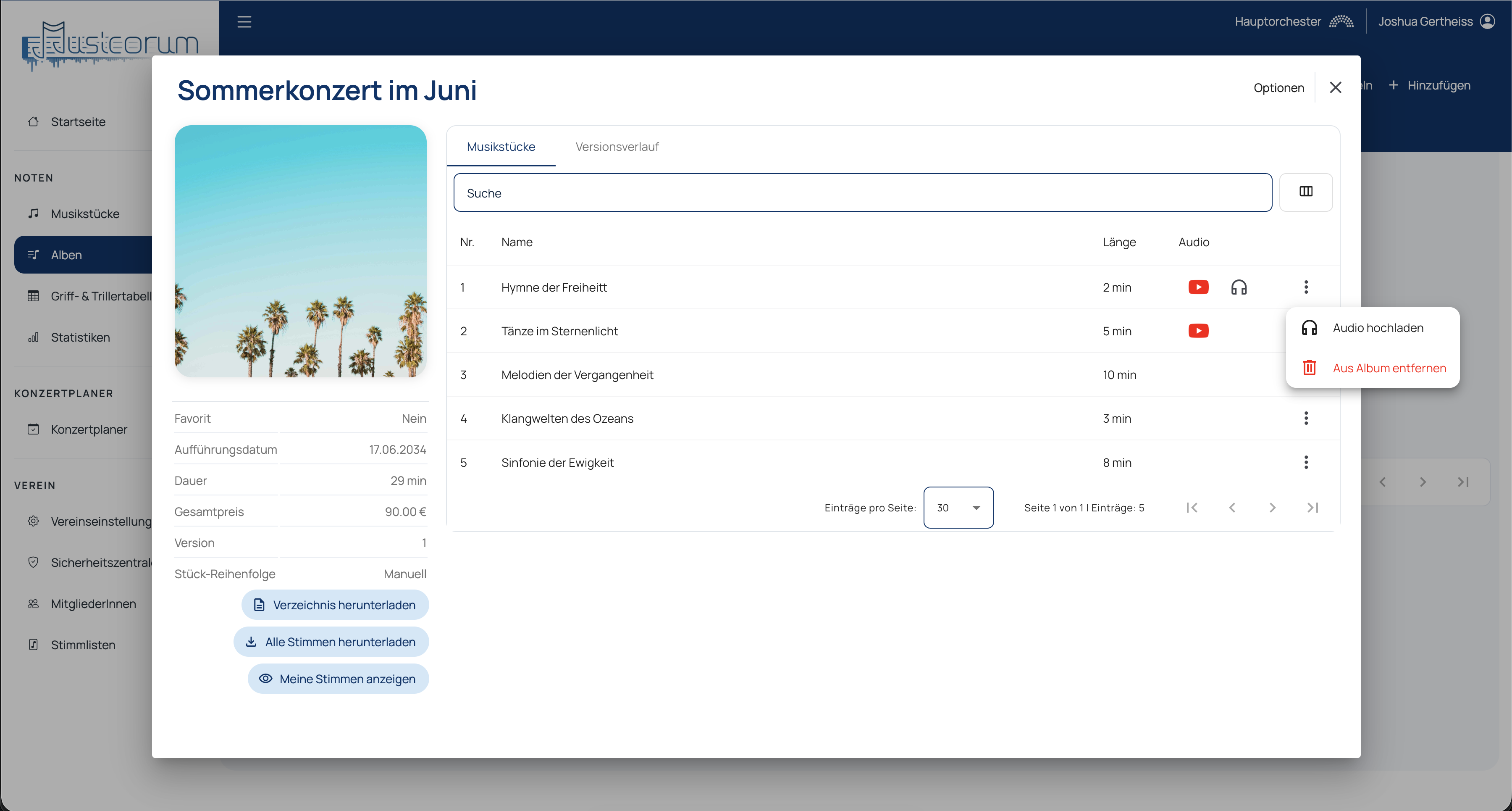This screenshot has height=811, width=1512.
Task: Click headphones audio icon in first row
Action: click(1239, 287)
